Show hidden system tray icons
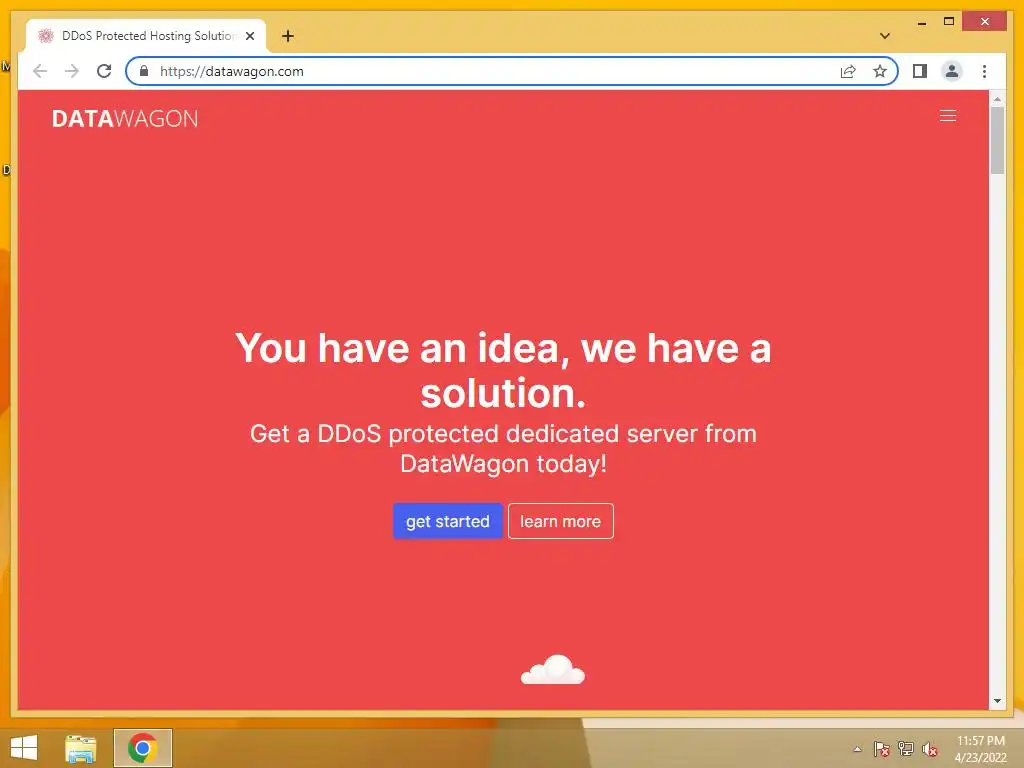The width and height of the screenshot is (1024, 768). click(857, 749)
